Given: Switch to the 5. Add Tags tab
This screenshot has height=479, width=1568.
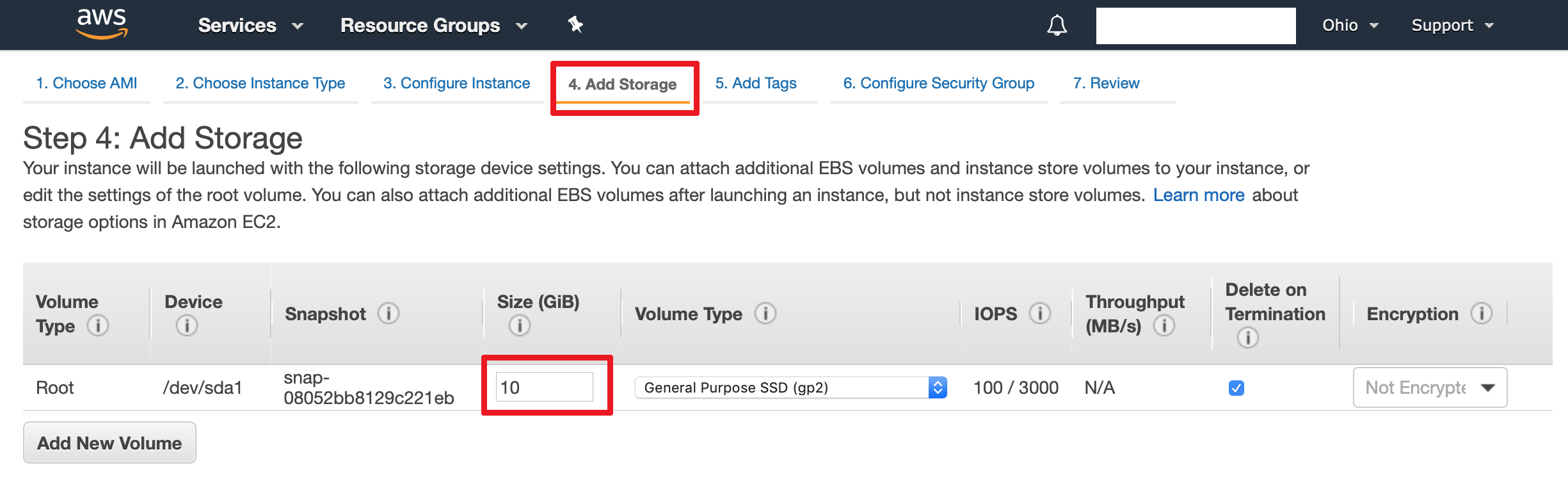Looking at the screenshot, I should pyautogui.click(x=755, y=83).
